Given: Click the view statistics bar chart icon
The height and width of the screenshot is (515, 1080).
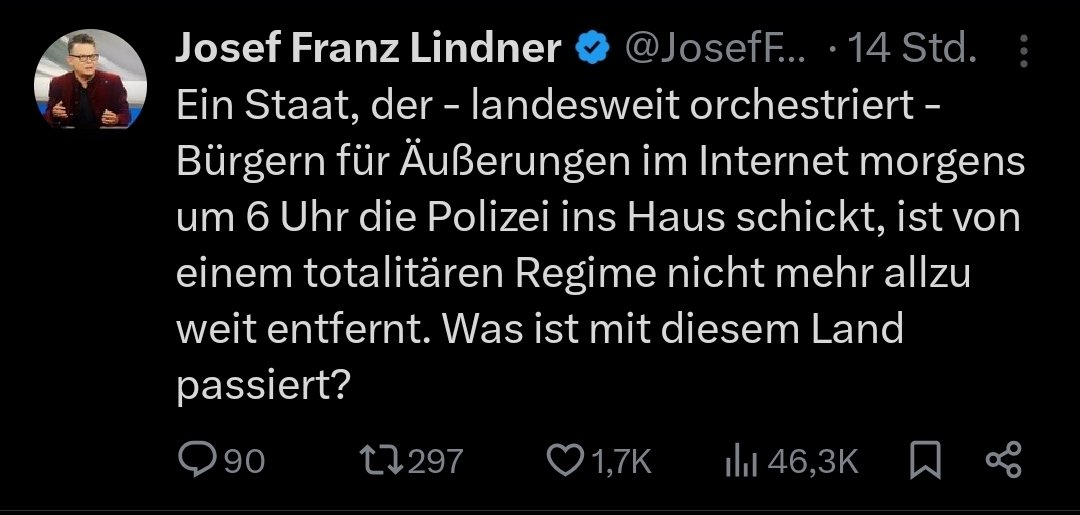Looking at the screenshot, I should 739,459.
